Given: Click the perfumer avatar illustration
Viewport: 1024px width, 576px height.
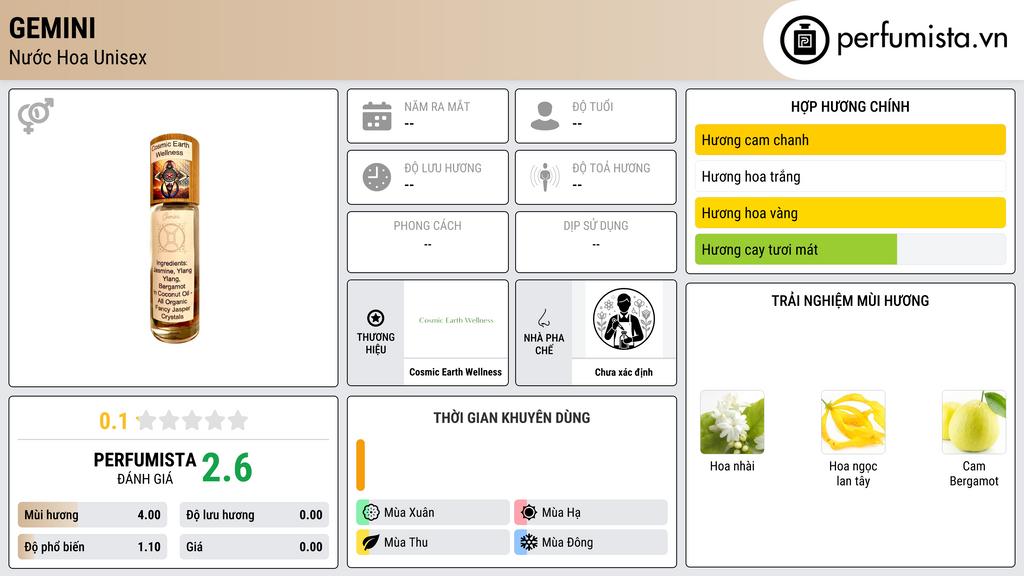Looking at the screenshot, I should click(x=624, y=319).
